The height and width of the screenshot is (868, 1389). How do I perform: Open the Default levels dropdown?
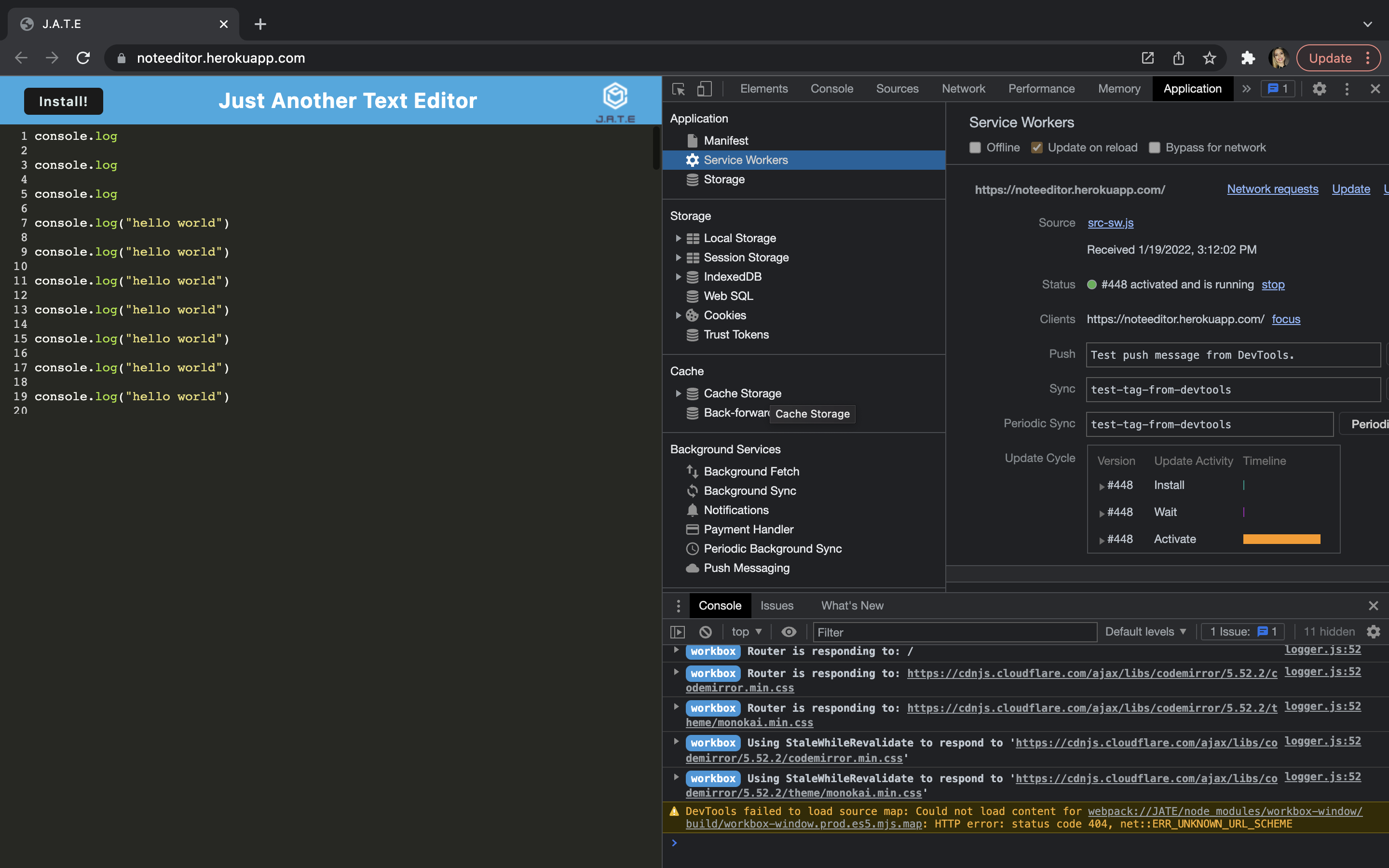1145,632
